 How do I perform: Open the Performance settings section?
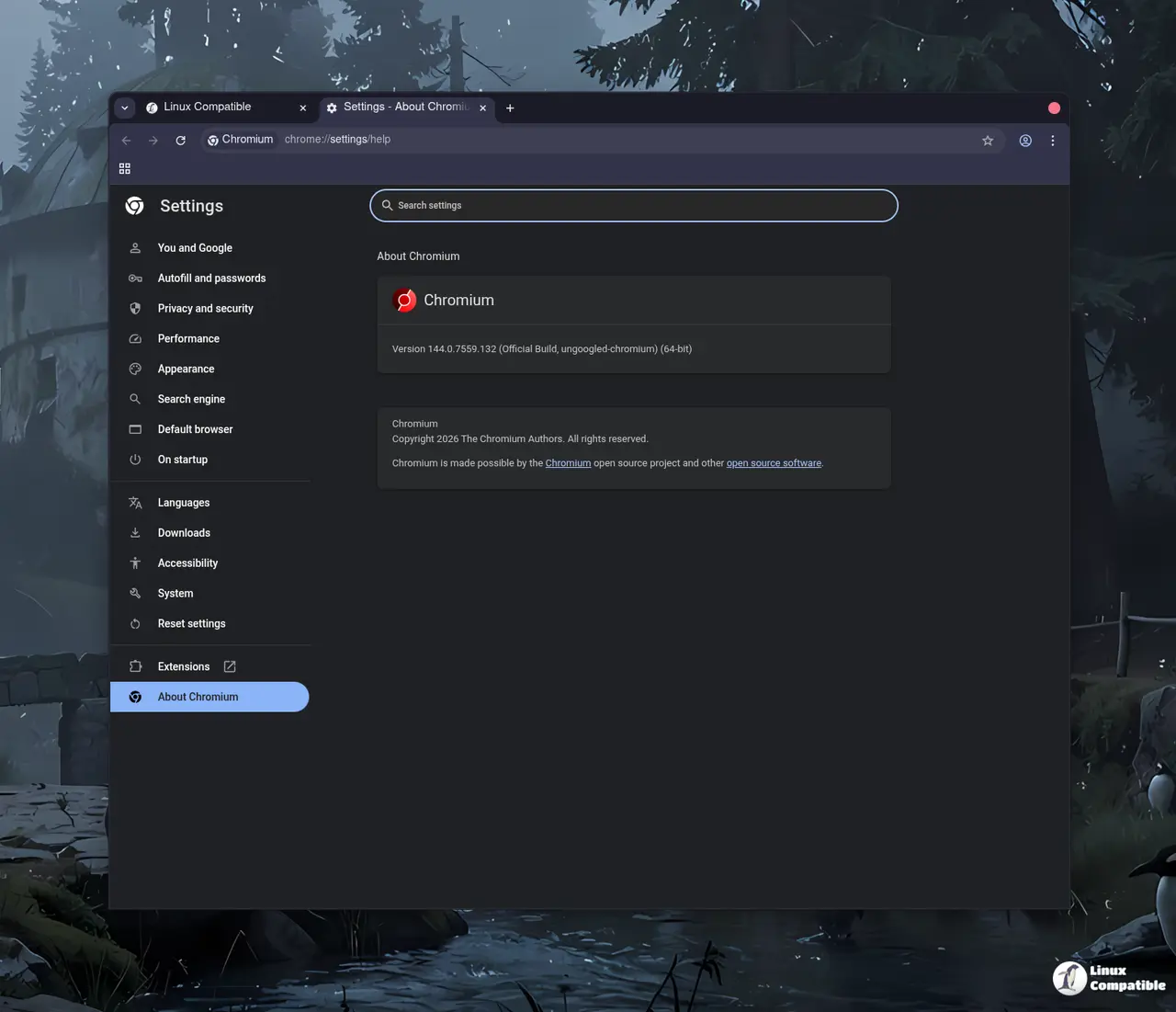click(x=188, y=339)
